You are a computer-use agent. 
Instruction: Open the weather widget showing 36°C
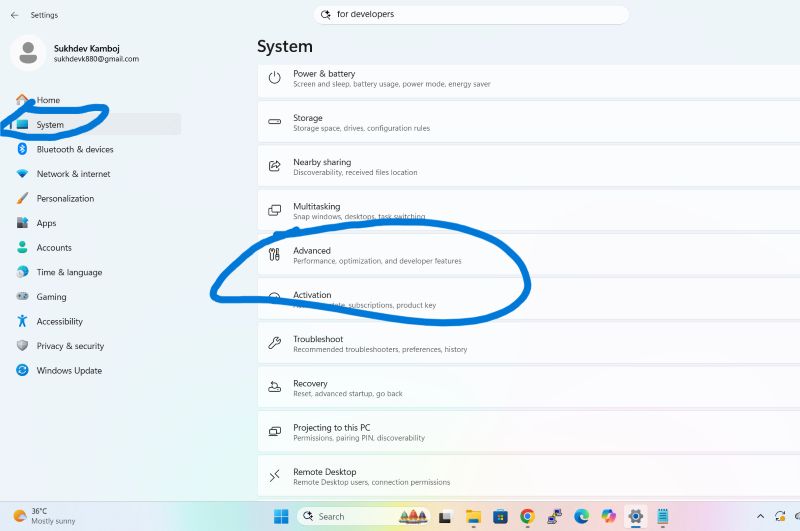click(44, 516)
